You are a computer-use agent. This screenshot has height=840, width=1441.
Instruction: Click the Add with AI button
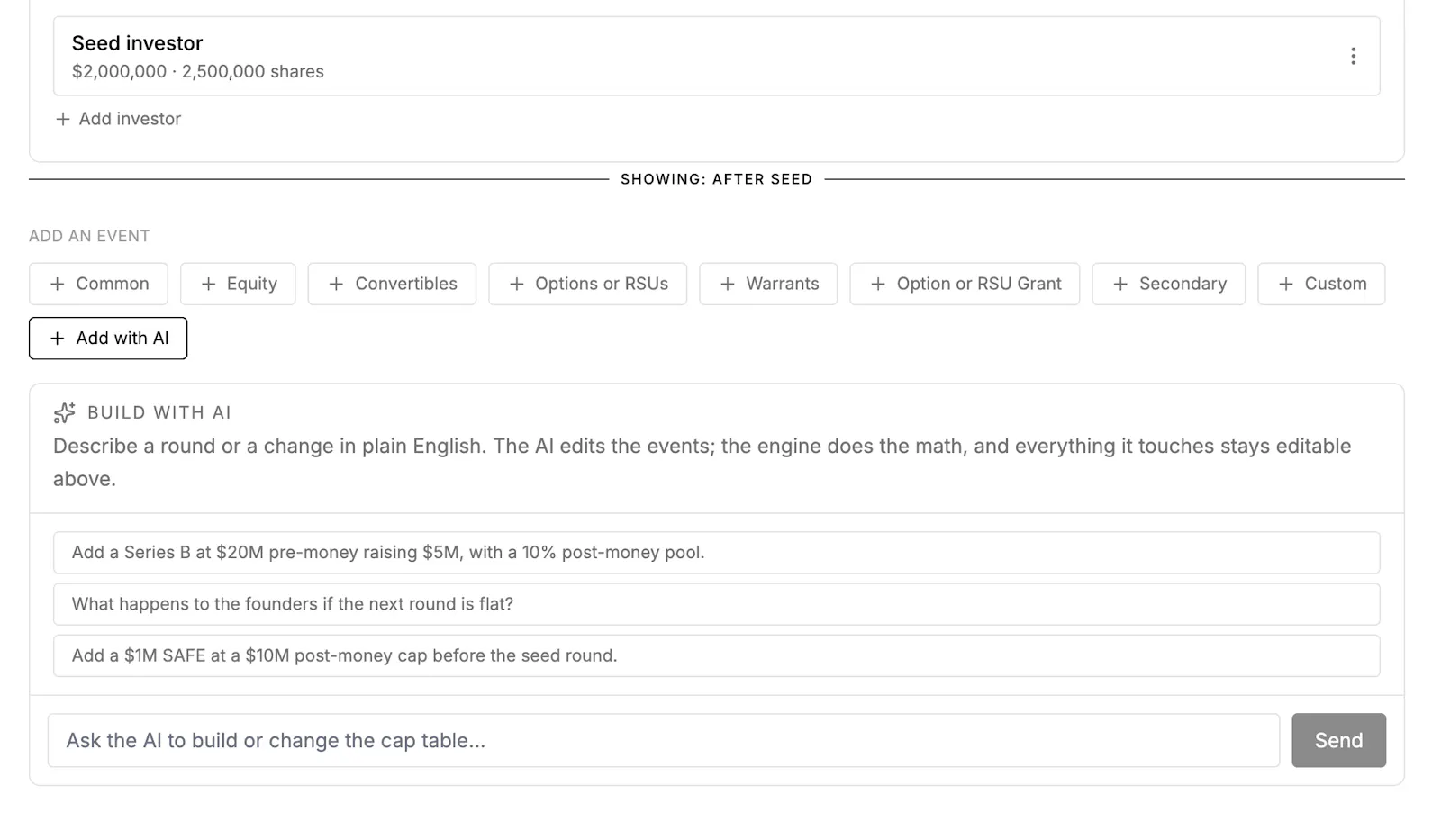pyautogui.click(x=108, y=339)
